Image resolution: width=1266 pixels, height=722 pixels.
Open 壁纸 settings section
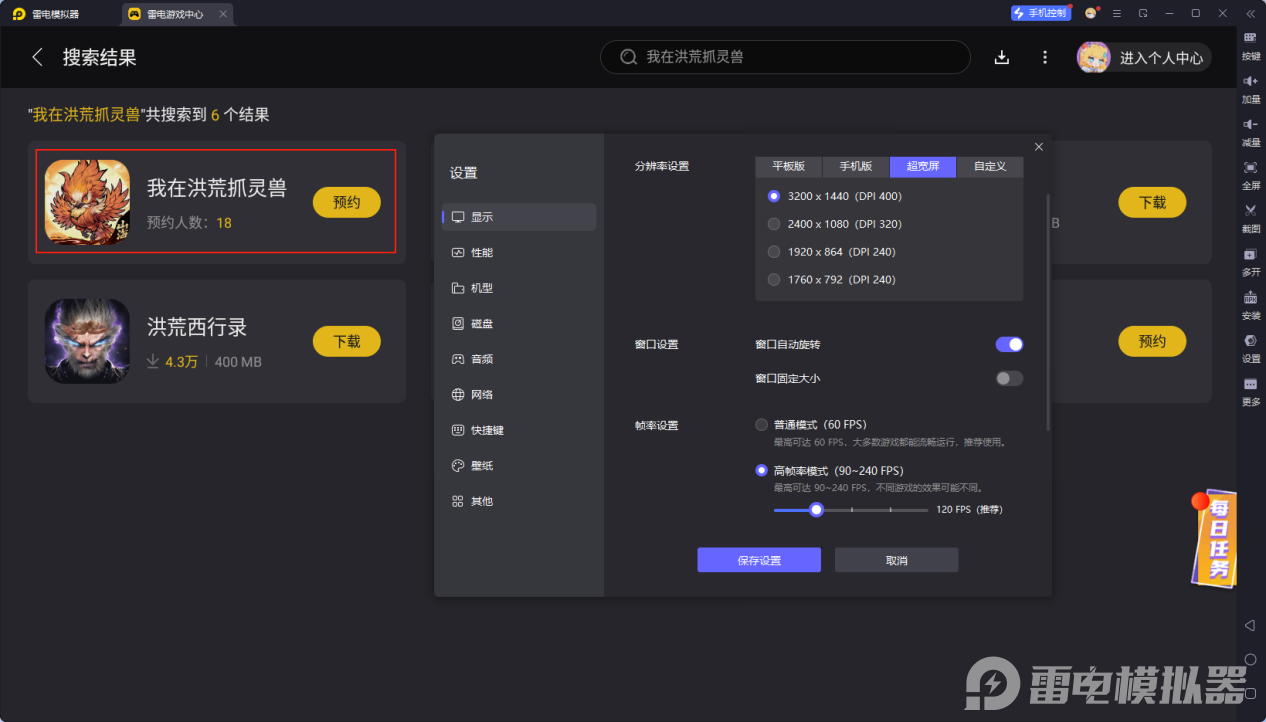(x=519, y=465)
